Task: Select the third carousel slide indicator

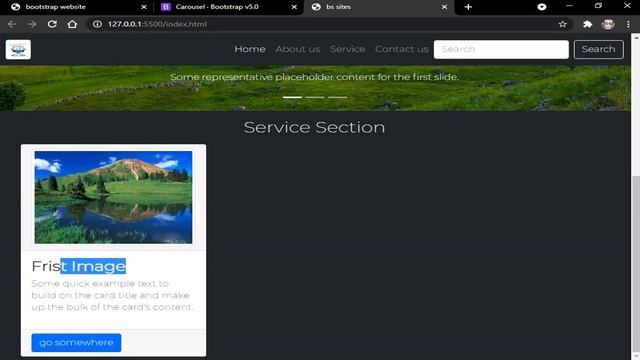Action: pos(338,97)
